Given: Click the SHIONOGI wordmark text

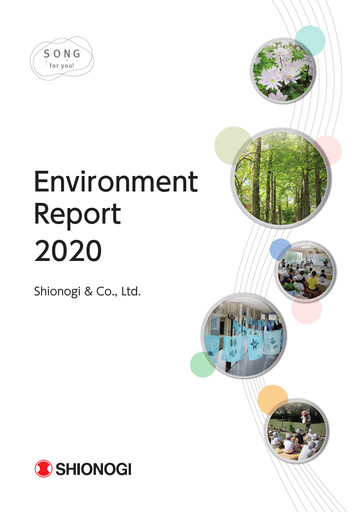Looking at the screenshot, I should tap(93, 469).
